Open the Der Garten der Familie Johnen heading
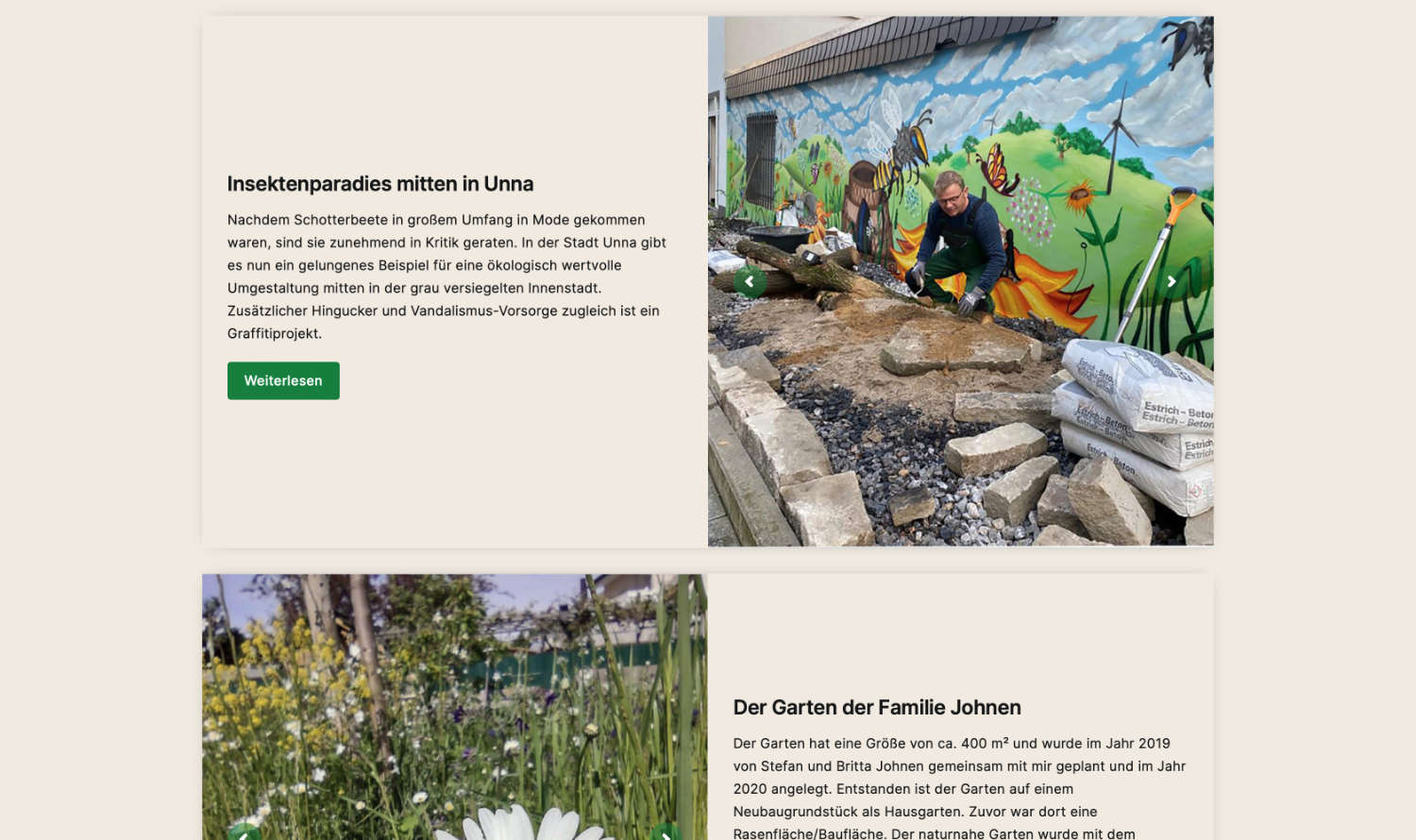 click(x=877, y=707)
